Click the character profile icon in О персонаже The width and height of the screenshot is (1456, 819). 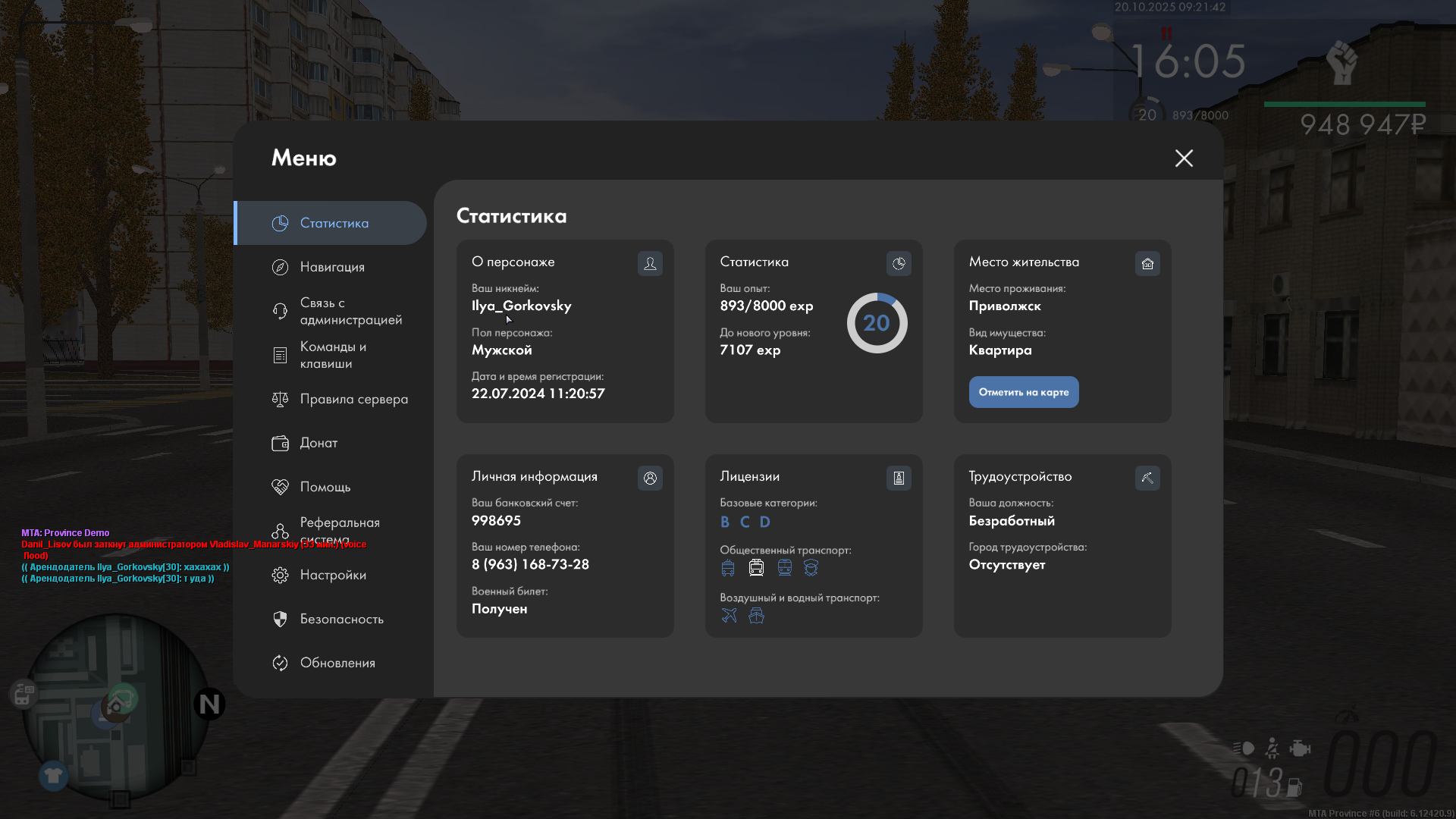pos(650,263)
